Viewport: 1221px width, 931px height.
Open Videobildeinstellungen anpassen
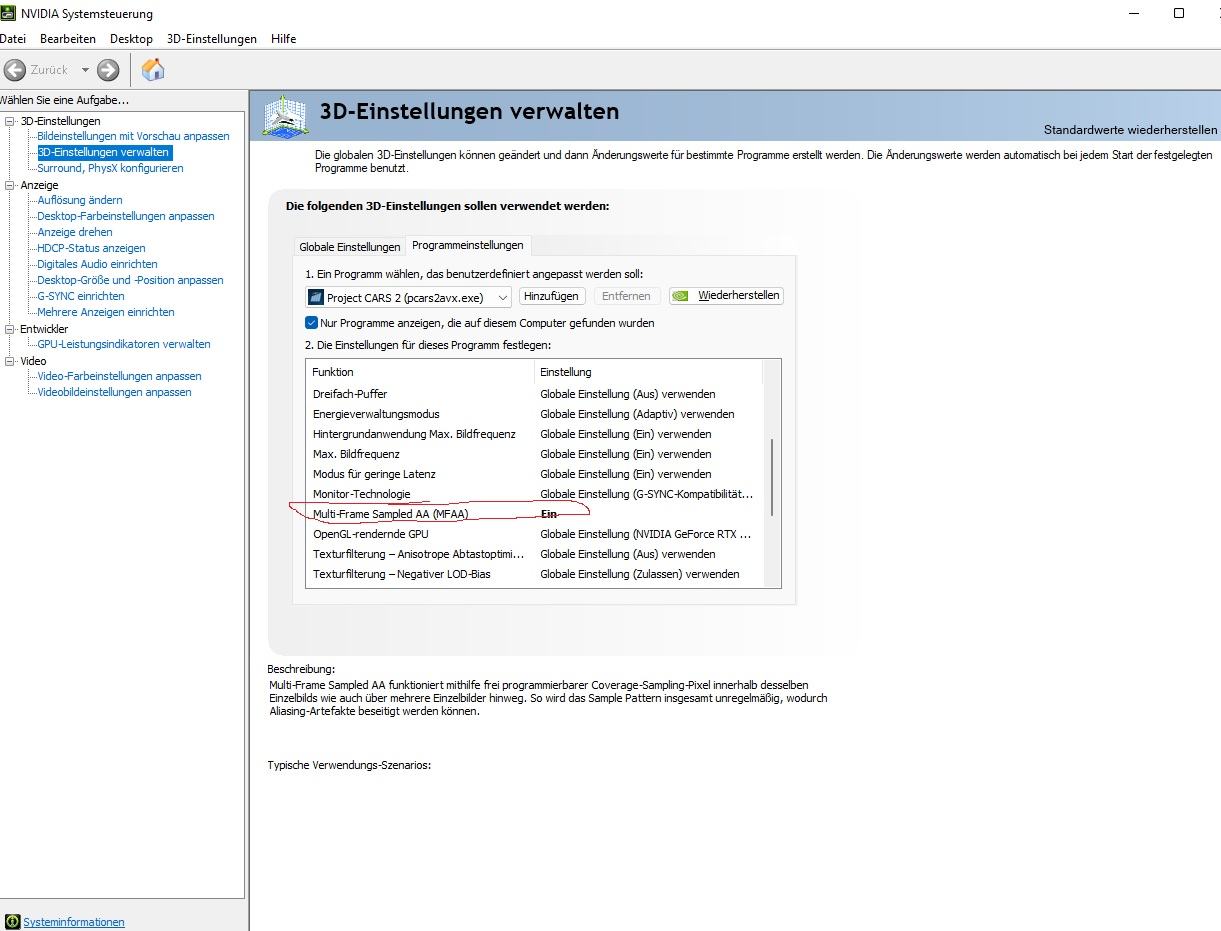click(114, 392)
